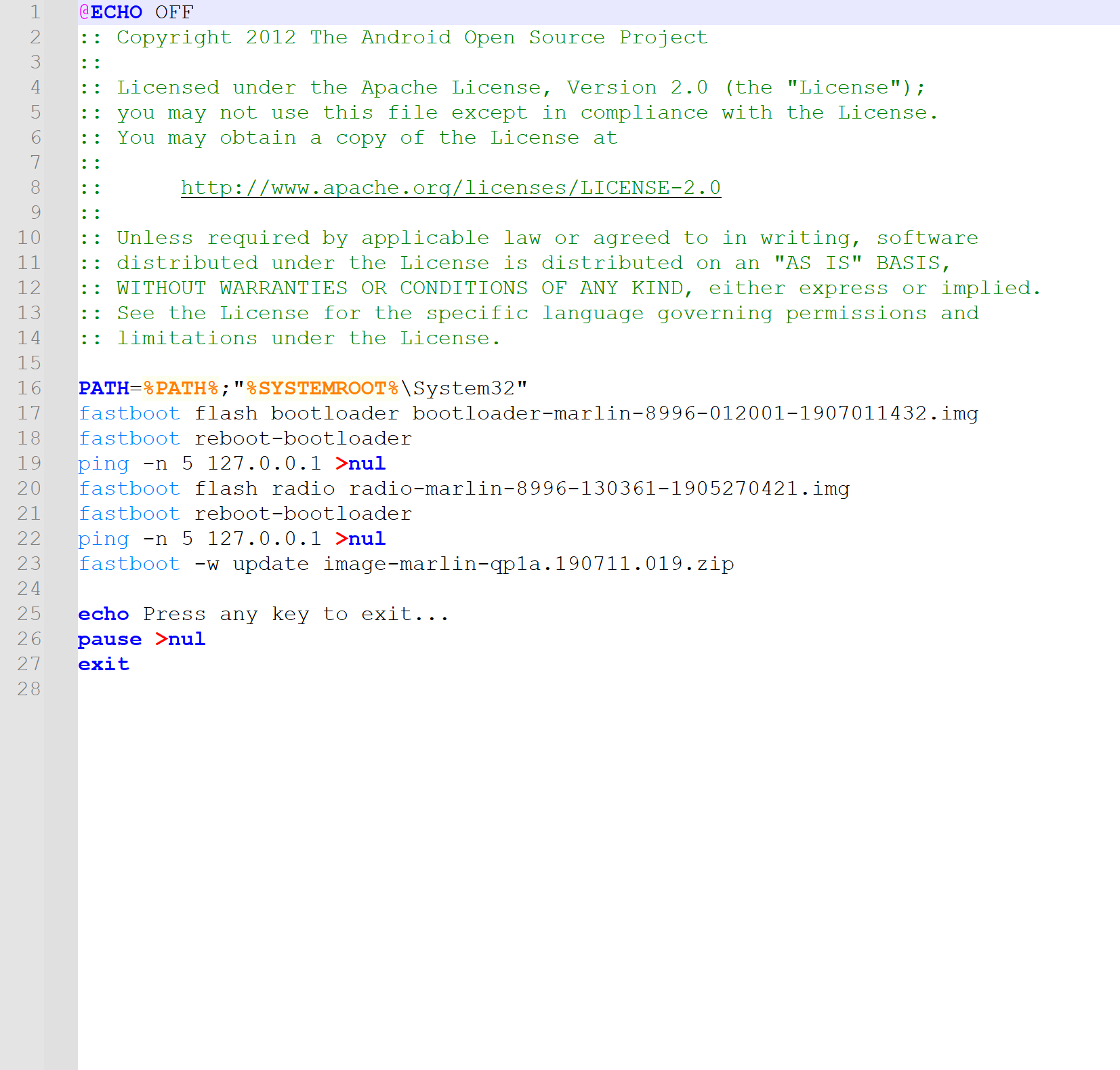
Task: Place cursor on the pause command
Action: 110,639
